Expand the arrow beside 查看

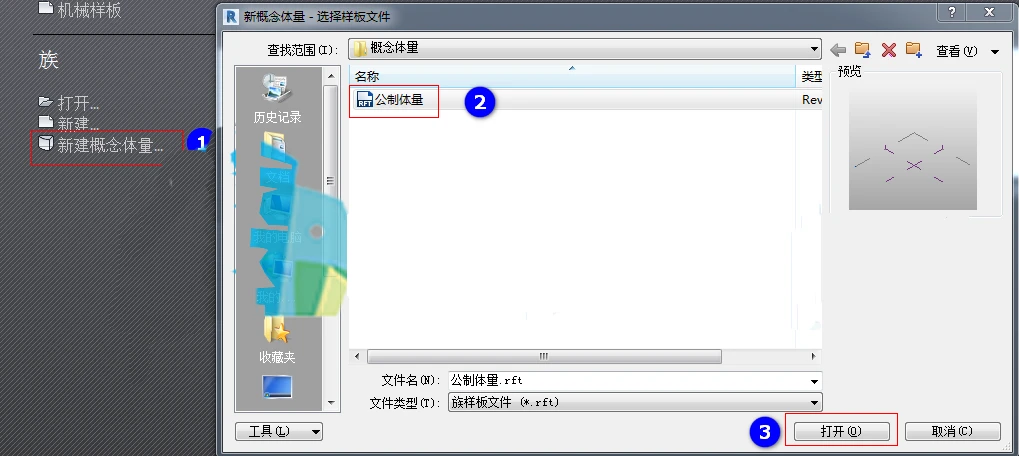[995, 51]
